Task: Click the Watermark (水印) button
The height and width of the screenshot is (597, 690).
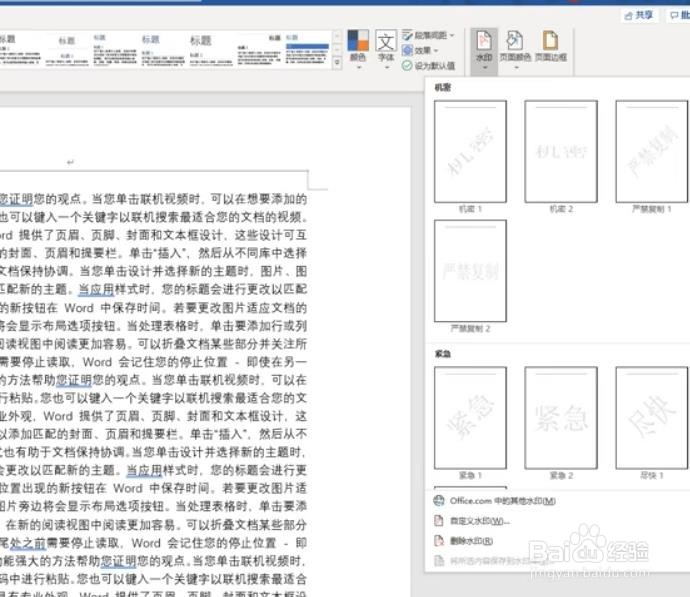Action: (484, 51)
